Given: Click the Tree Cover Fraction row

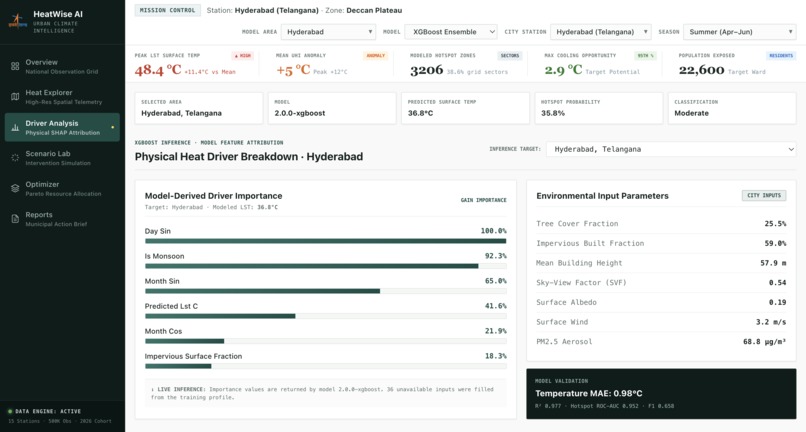Looking at the screenshot, I should click(x=661, y=224).
